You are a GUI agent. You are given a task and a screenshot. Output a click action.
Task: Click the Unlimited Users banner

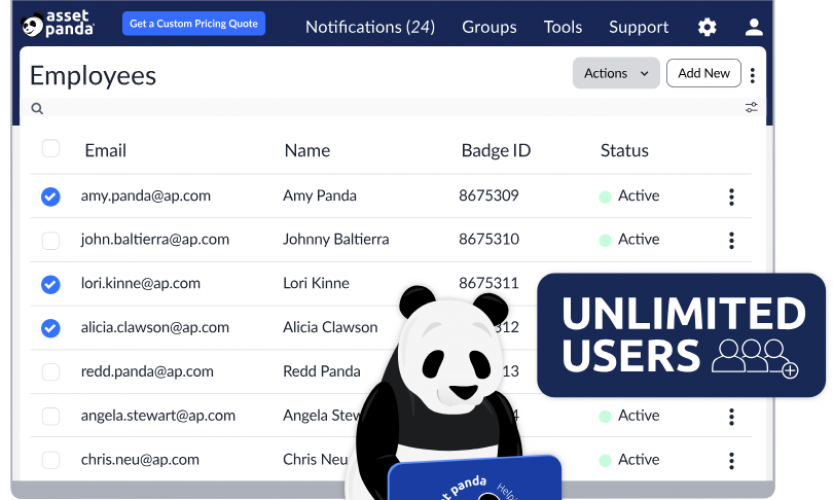click(681, 335)
